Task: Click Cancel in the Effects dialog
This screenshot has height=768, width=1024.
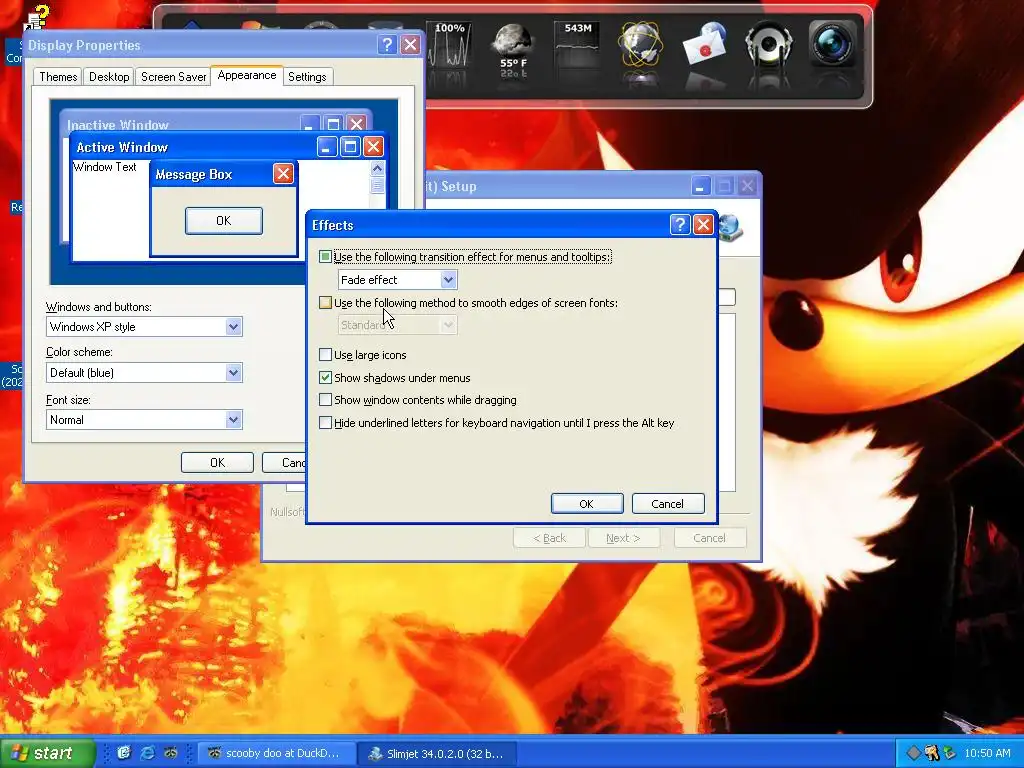Action: [667, 504]
